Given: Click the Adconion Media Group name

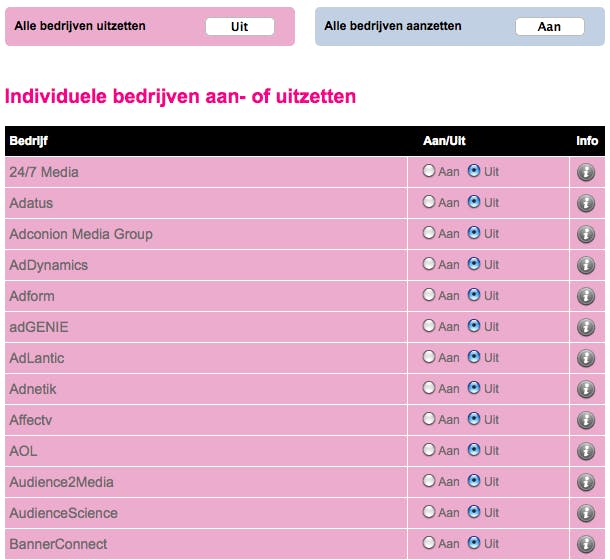Looking at the screenshot, I should [x=81, y=234].
